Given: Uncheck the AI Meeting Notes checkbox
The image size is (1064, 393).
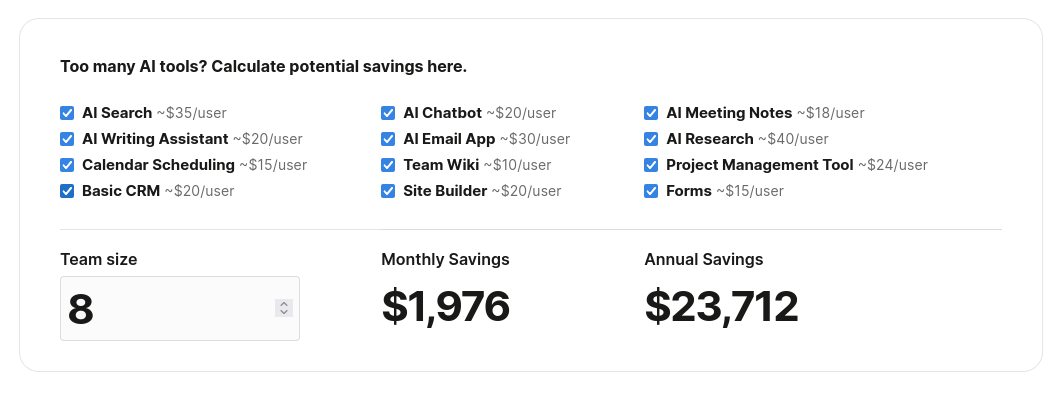Looking at the screenshot, I should tap(651, 113).
